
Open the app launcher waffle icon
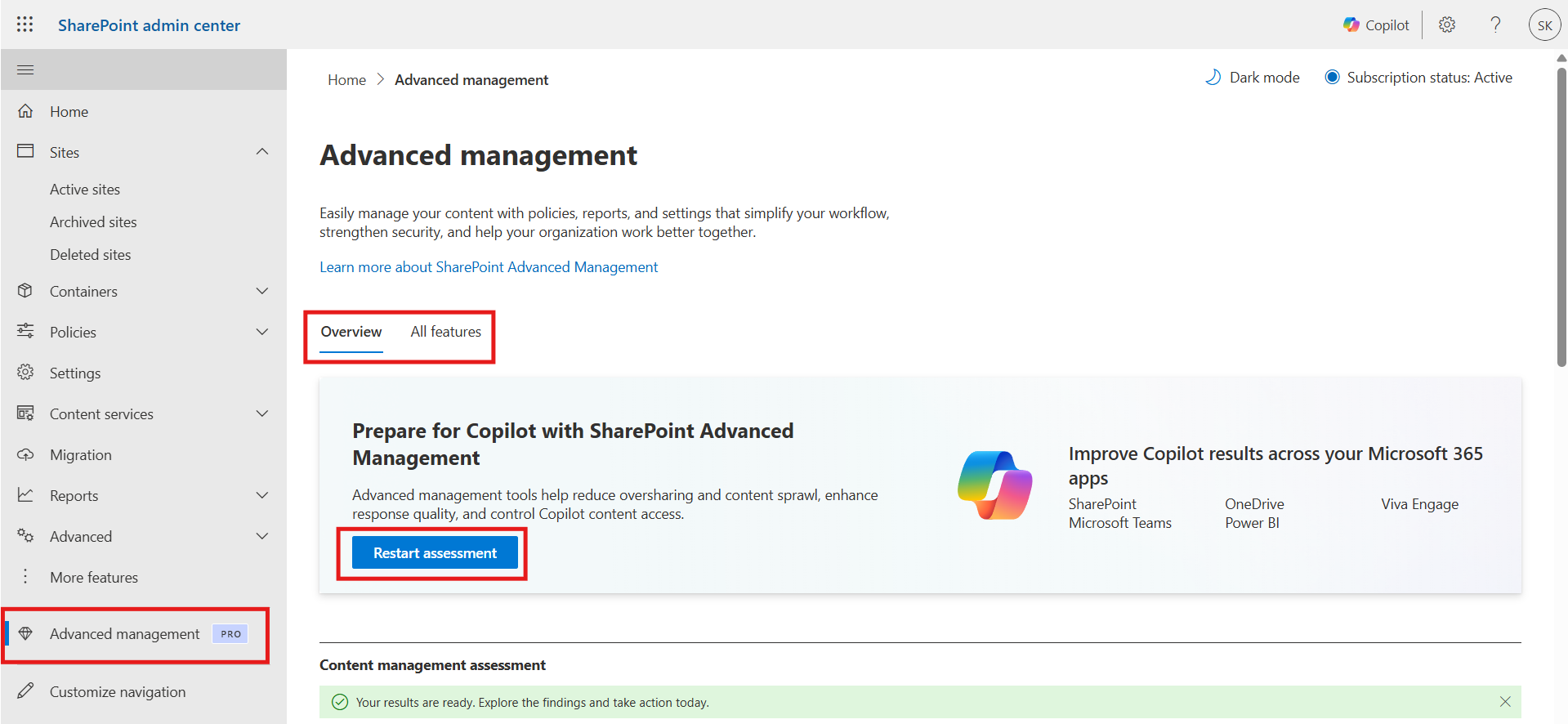coord(25,25)
